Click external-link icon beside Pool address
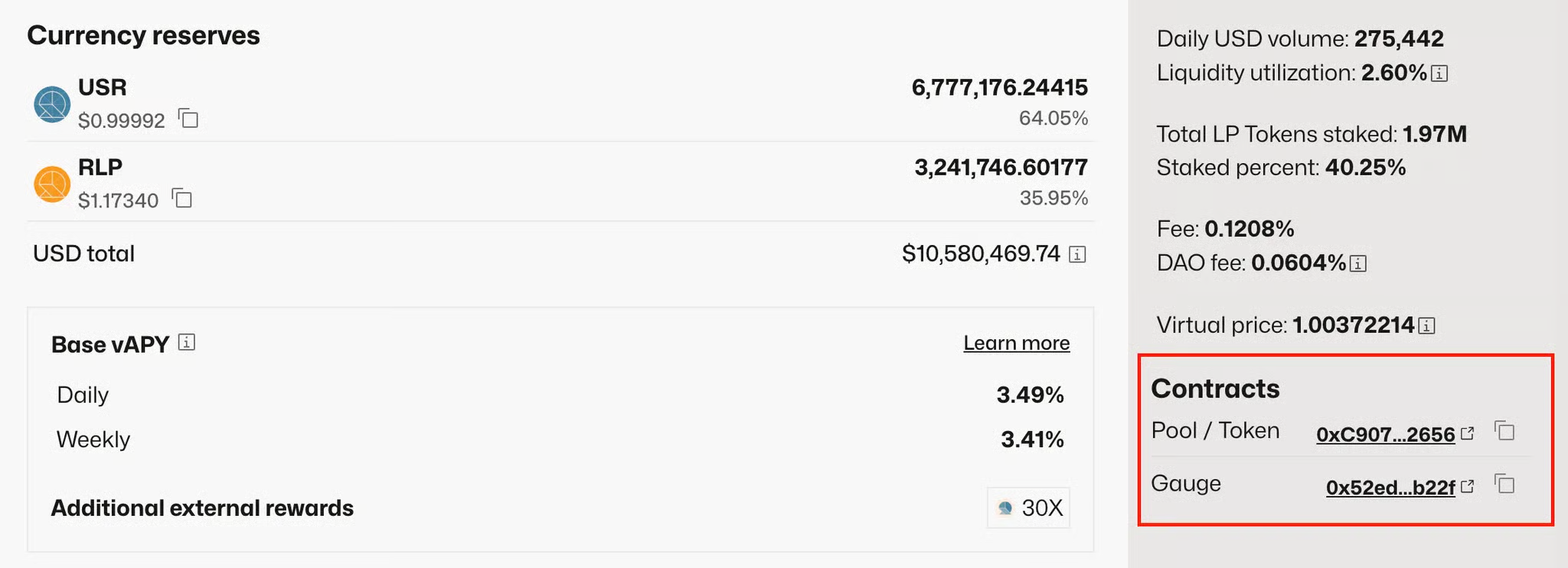This screenshot has width=1568, height=568. 1468,433
